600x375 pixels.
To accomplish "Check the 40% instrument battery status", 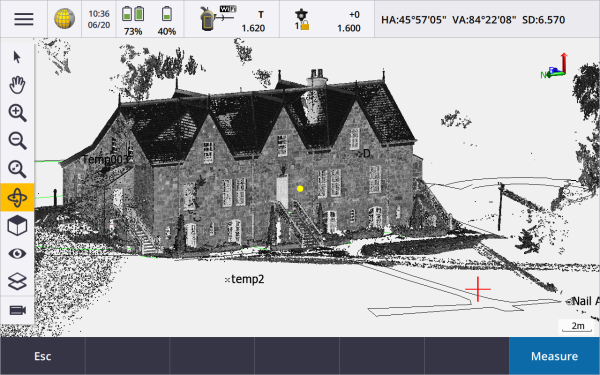I will pos(167,20).
